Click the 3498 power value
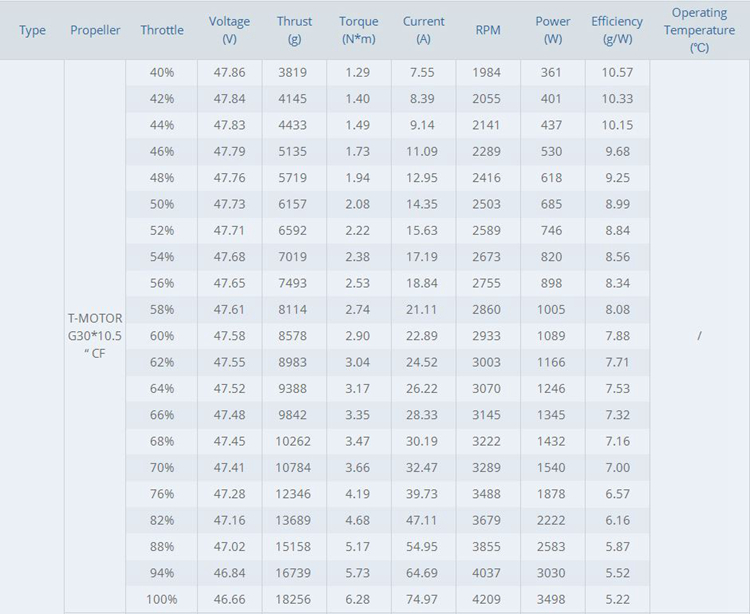The width and height of the screenshot is (750, 614). [553, 599]
